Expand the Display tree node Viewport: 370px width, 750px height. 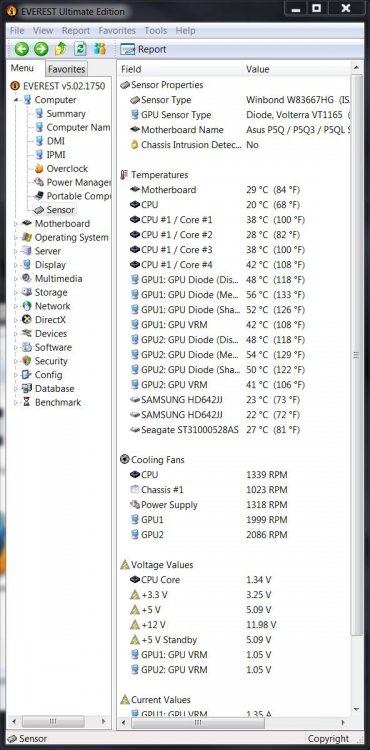pos(16,265)
